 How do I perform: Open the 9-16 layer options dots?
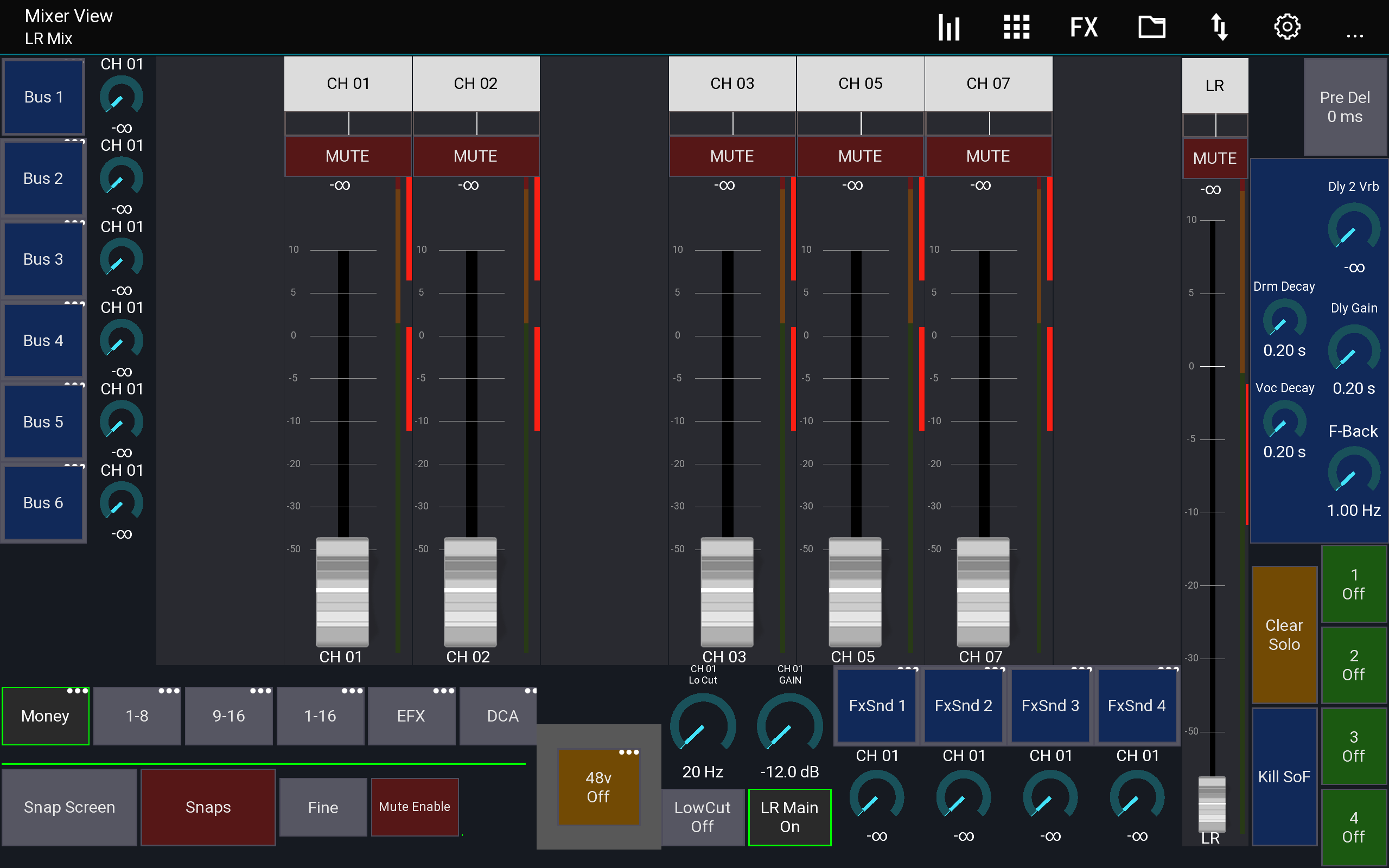pyautogui.click(x=260, y=691)
